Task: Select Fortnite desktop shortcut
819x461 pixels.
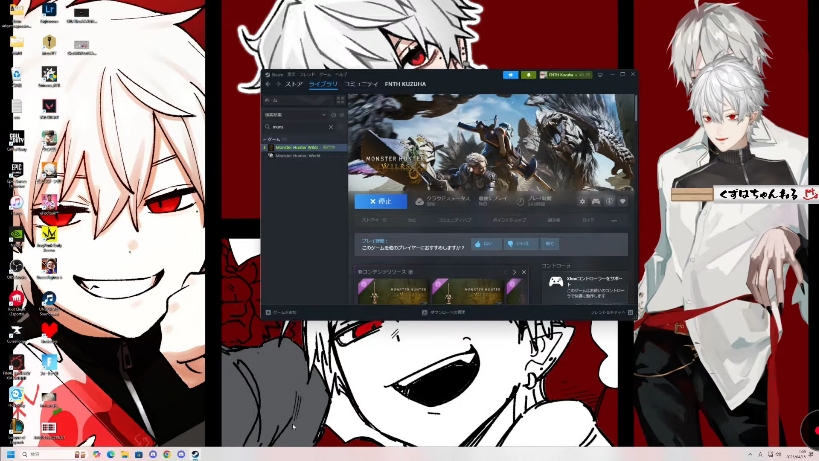Action: click(x=49, y=364)
